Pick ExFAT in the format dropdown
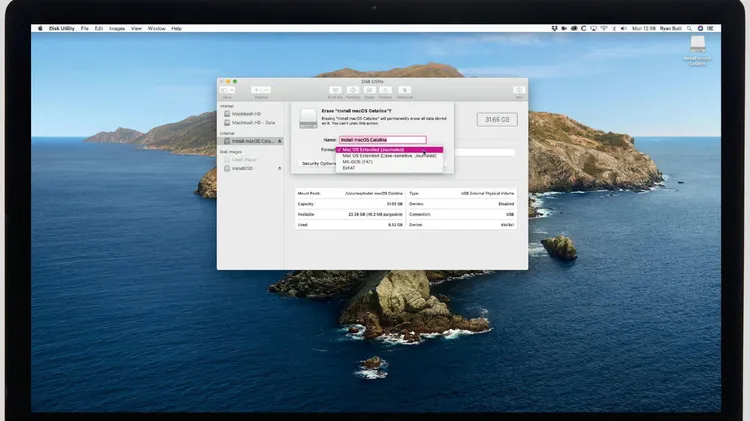750x421 pixels. pyautogui.click(x=349, y=168)
